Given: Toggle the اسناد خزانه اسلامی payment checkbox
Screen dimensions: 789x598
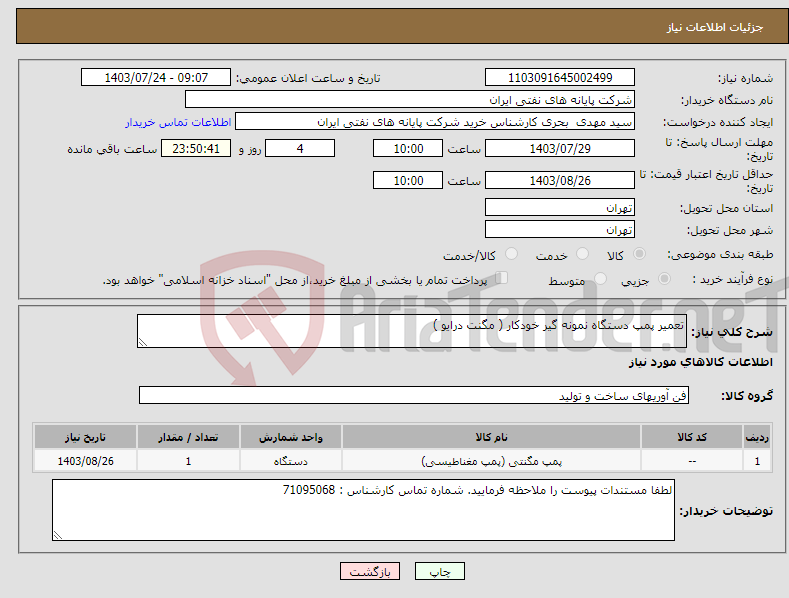Looking at the screenshot, I should click(502, 278).
